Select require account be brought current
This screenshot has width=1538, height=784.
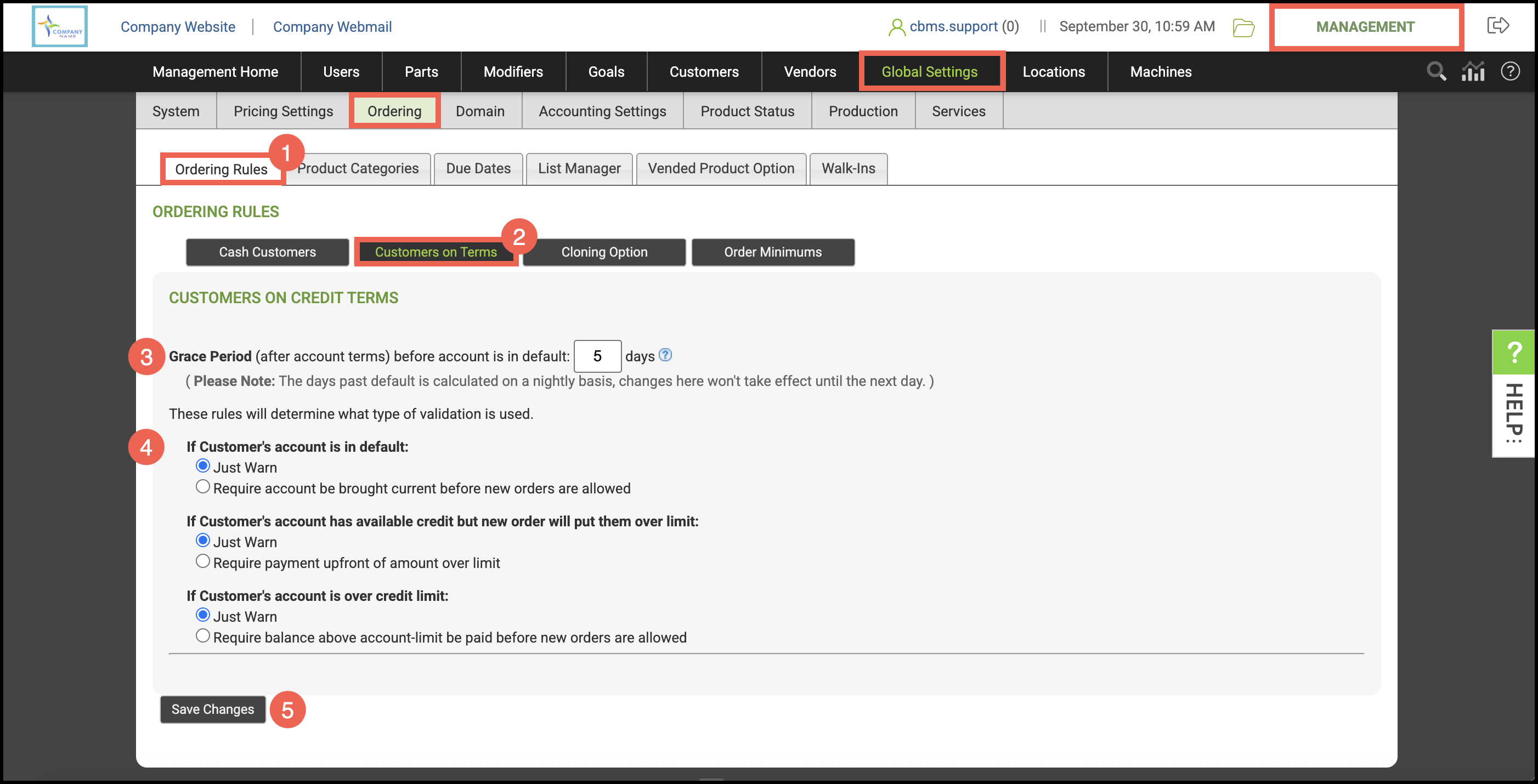point(203,487)
